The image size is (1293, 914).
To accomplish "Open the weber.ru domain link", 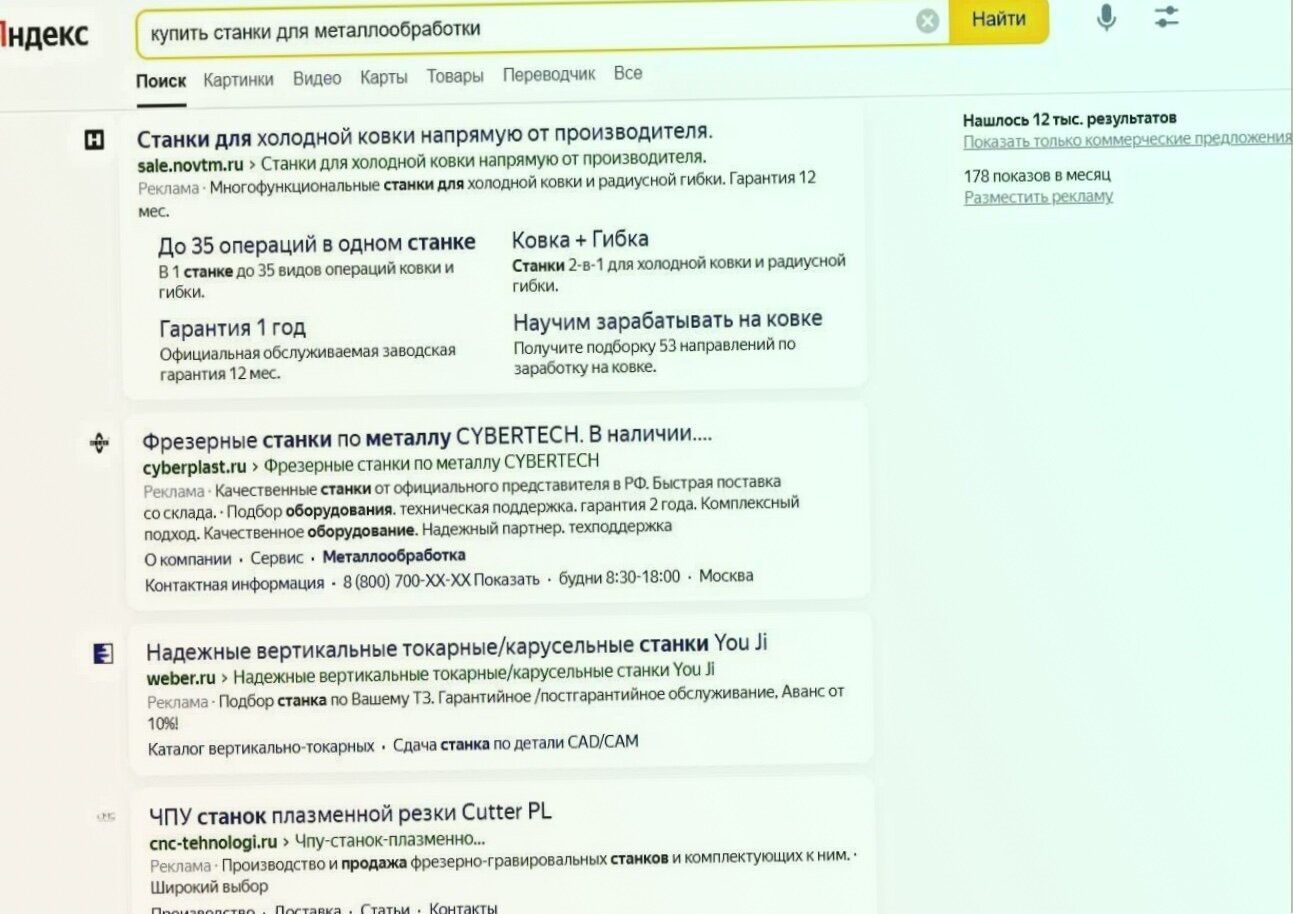I will click(181, 678).
